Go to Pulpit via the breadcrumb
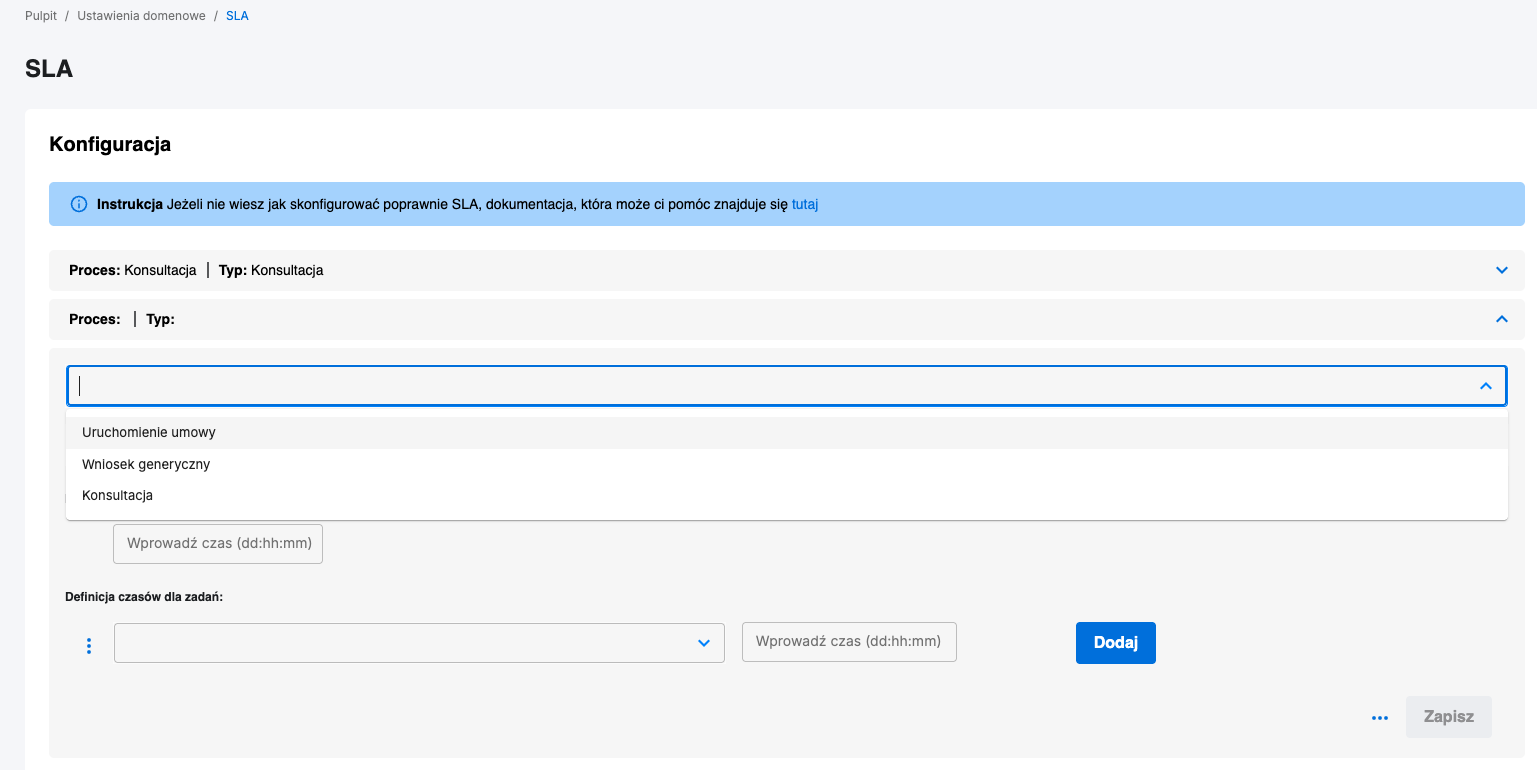The width and height of the screenshot is (1537, 770). point(41,16)
